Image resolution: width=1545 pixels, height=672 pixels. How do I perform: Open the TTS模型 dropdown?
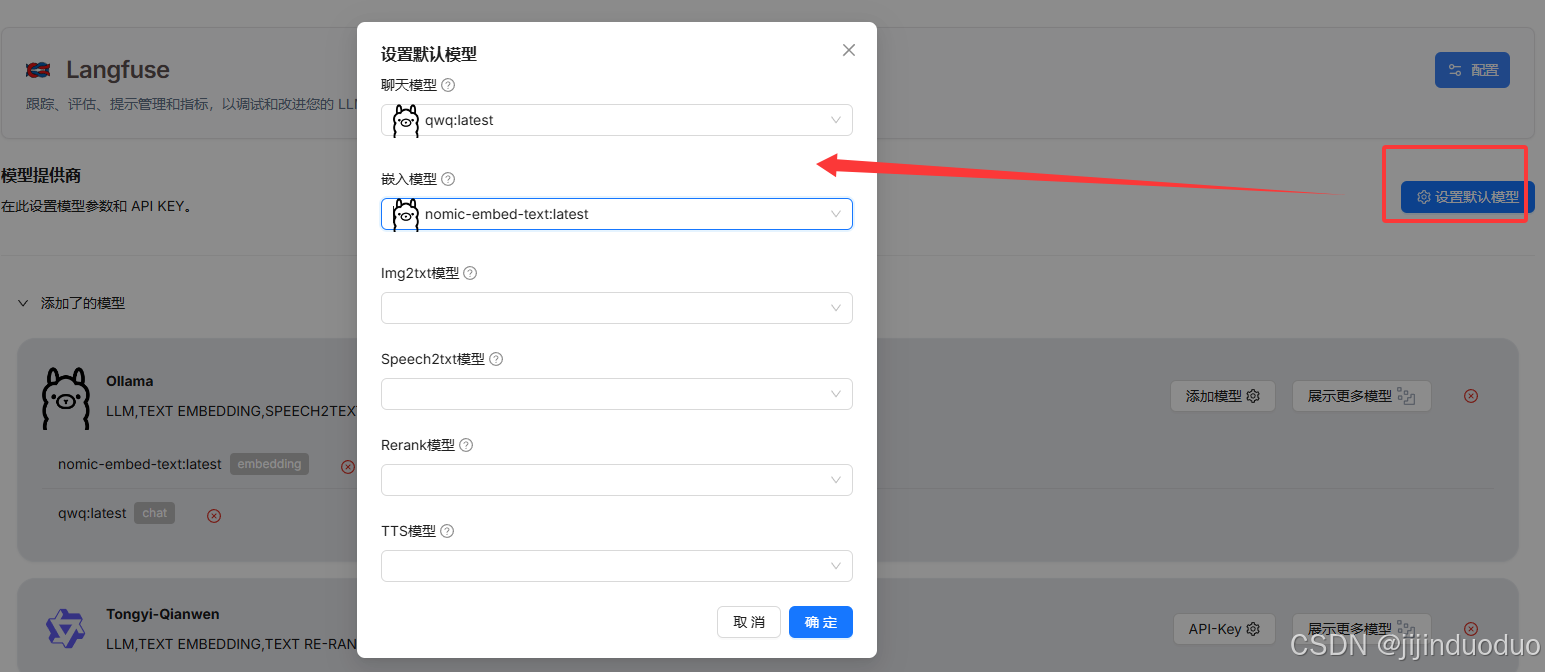point(617,566)
